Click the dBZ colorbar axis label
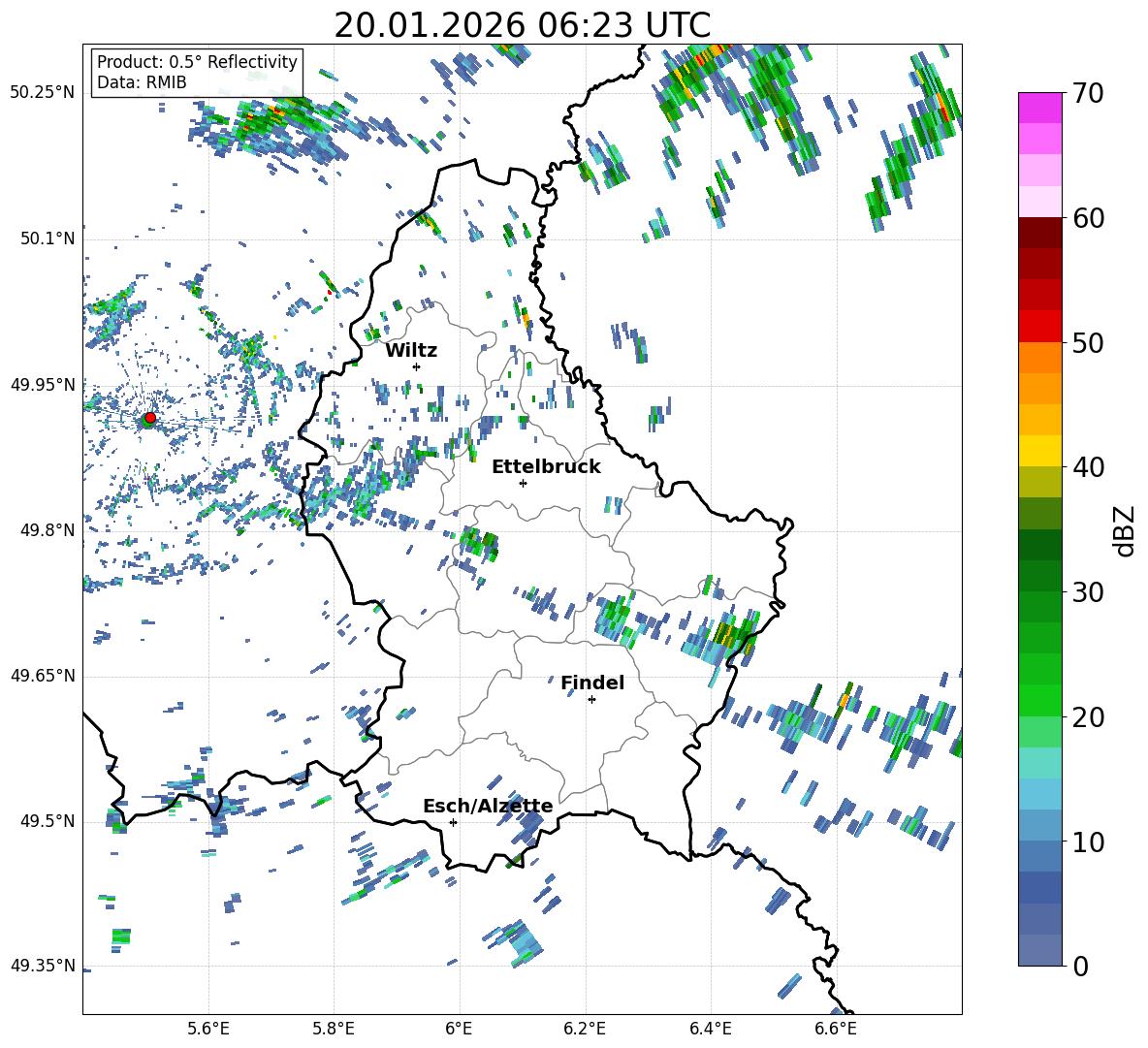This screenshot has width=1148, height=1048. point(1124,529)
